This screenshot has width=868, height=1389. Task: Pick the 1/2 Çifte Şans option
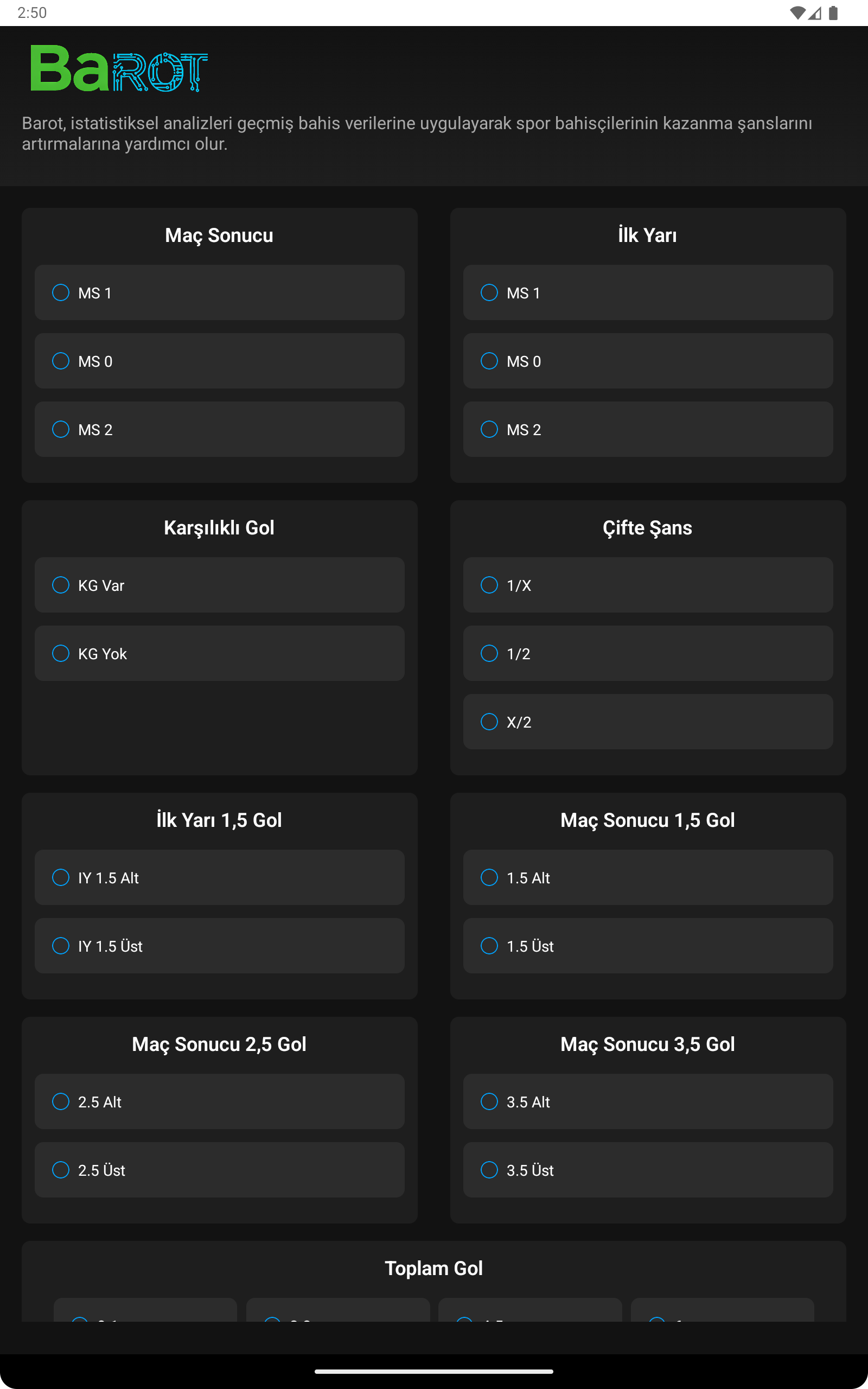click(489, 653)
